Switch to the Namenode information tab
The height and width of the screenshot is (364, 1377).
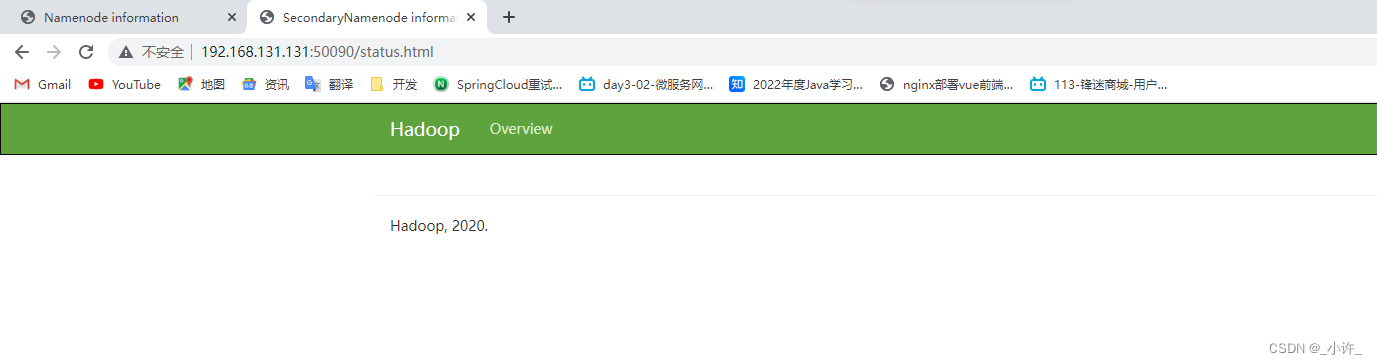coord(128,17)
